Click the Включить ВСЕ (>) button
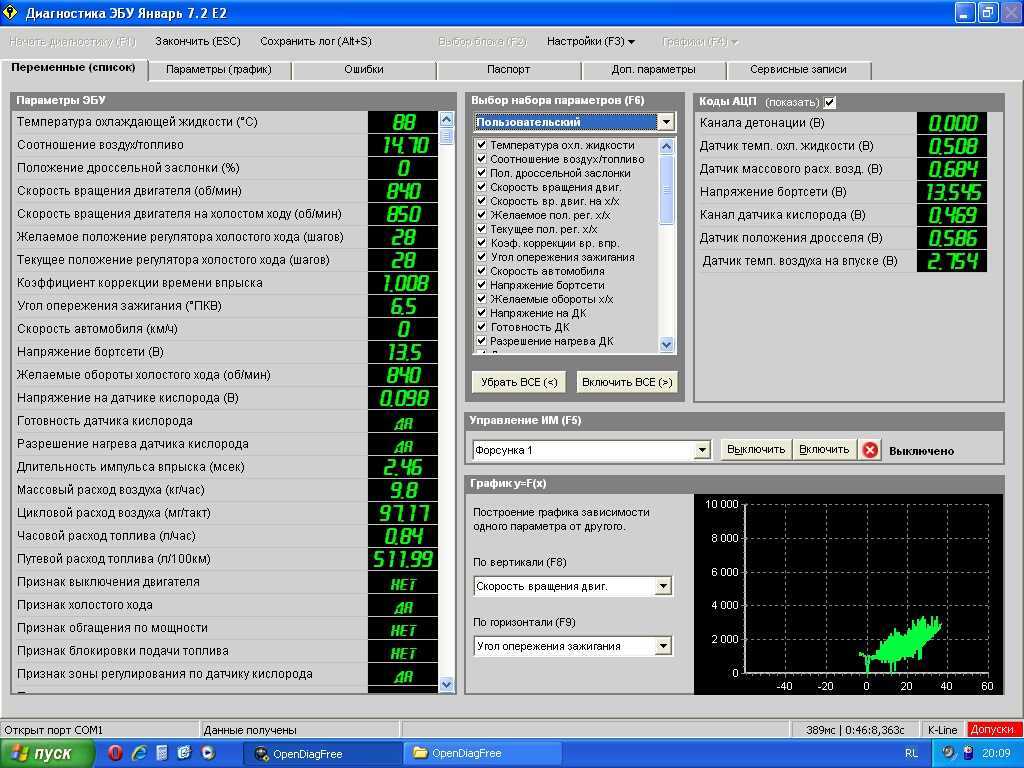The width and height of the screenshot is (1024, 768). coord(627,382)
